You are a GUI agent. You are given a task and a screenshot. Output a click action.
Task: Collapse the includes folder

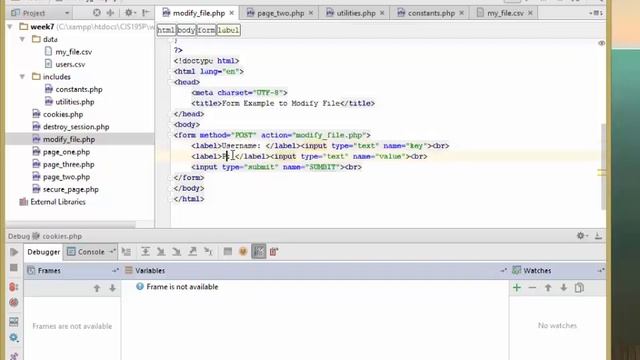pos(22,77)
